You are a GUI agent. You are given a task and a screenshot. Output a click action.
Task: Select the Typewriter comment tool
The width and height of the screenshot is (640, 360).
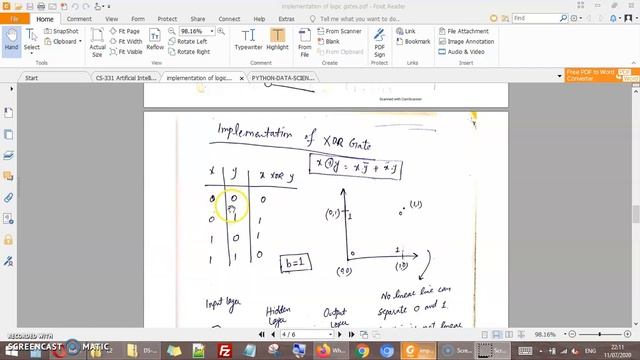(248, 40)
